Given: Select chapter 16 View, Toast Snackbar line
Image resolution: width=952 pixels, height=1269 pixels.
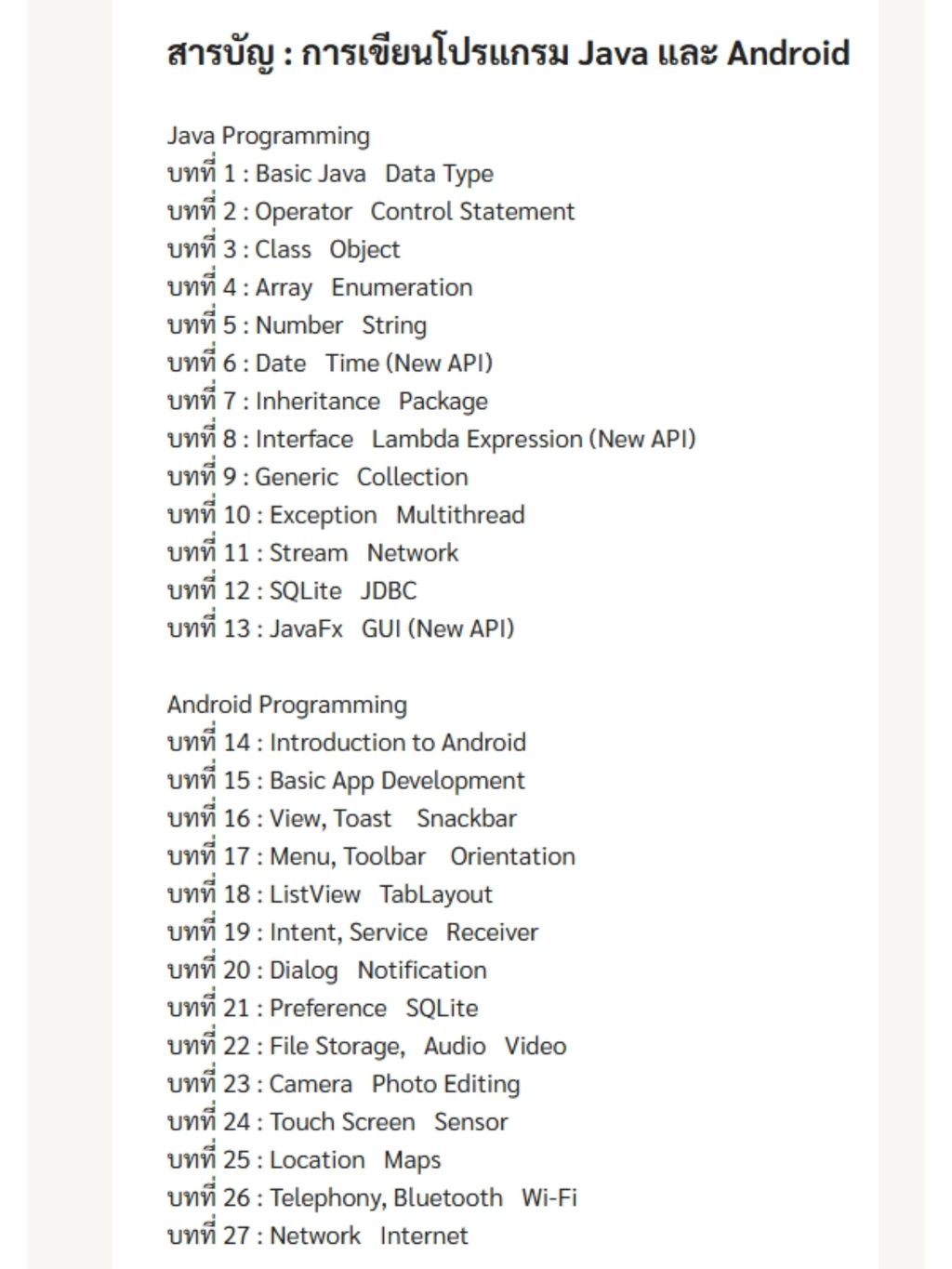Looking at the screenshot, I should point(342,819).
